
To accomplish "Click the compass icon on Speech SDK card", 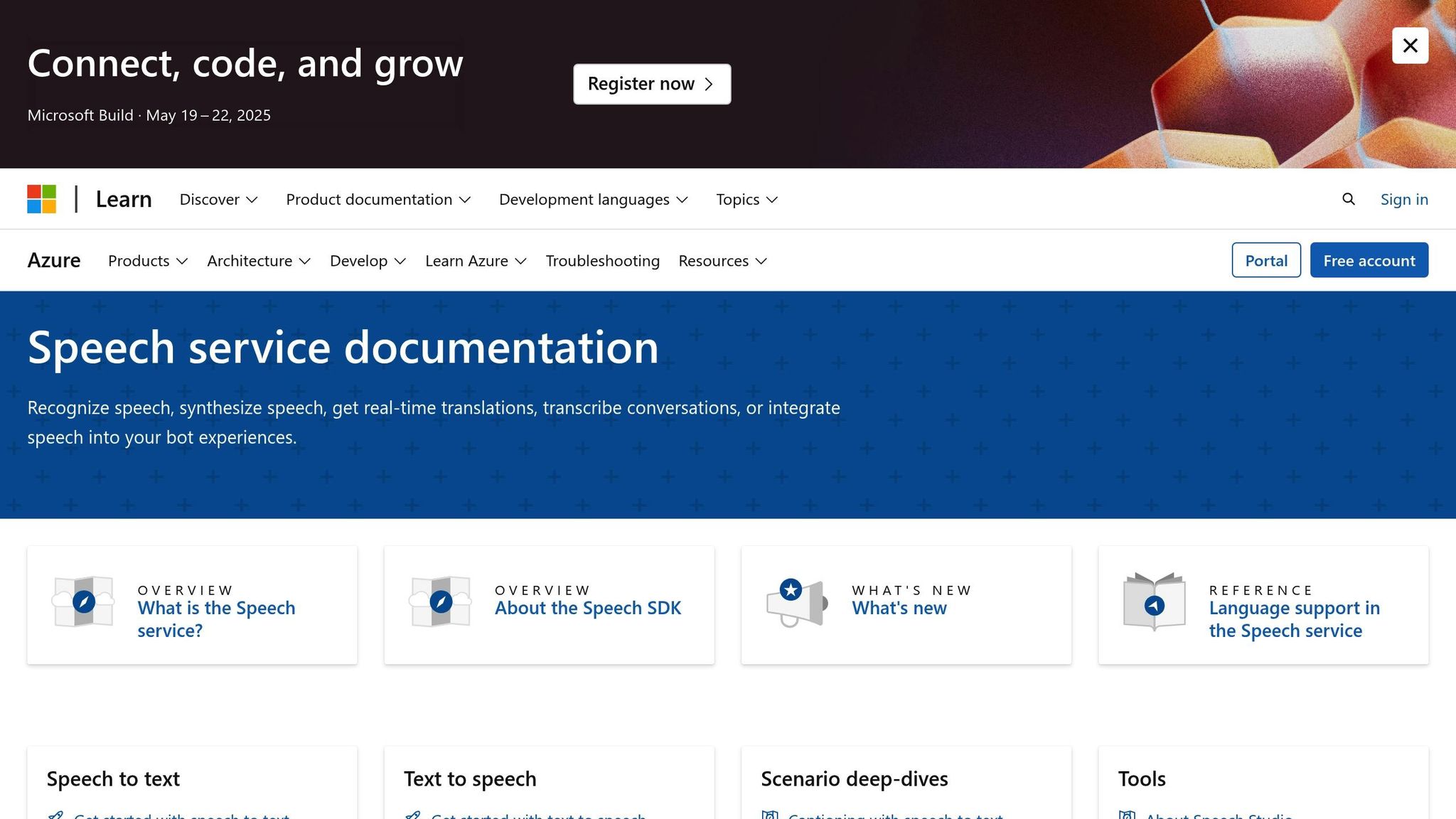I will (441, 602).
